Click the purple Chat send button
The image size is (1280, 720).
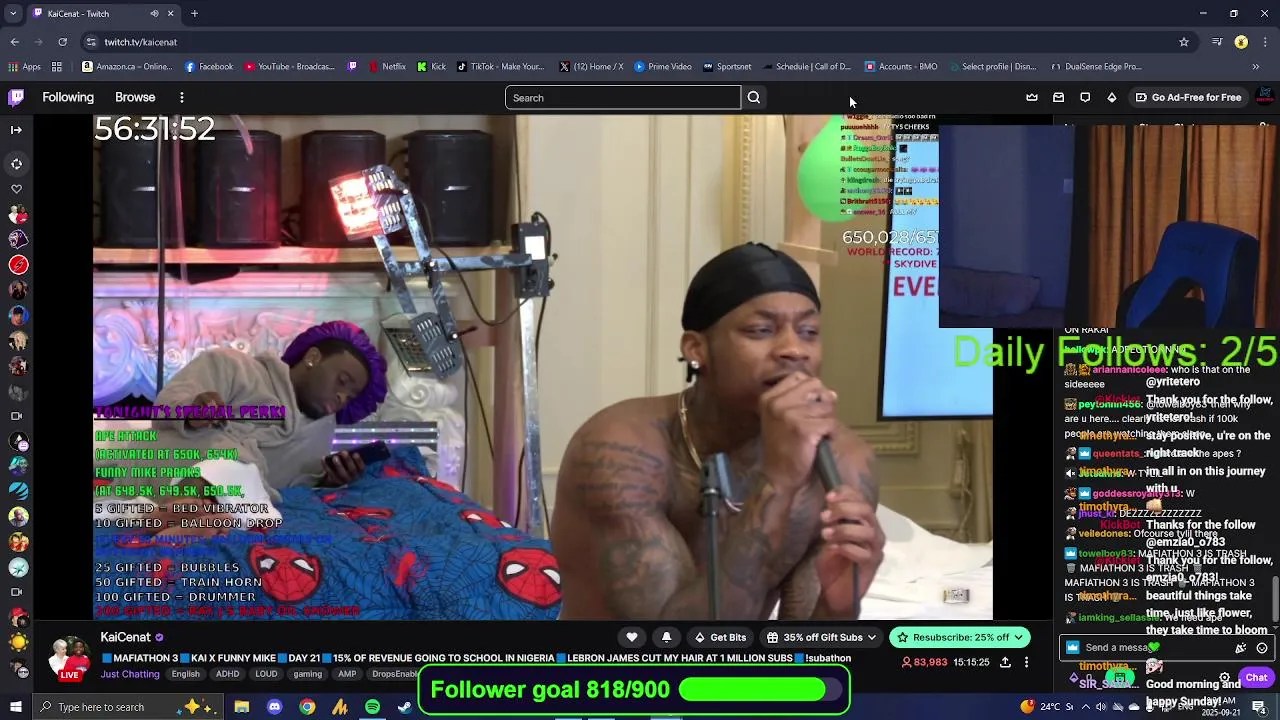1256,678
